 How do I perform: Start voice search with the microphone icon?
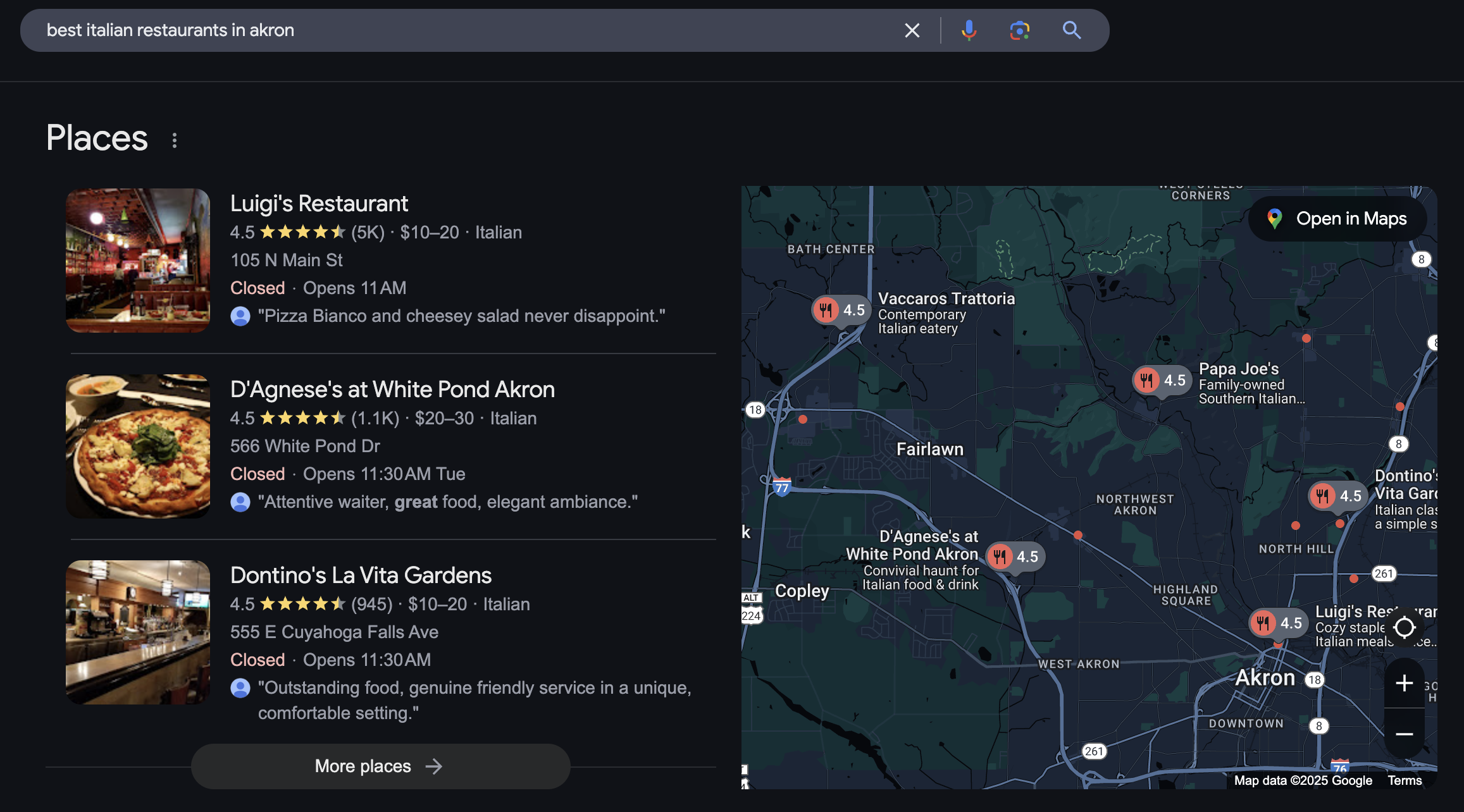(969, 30)
